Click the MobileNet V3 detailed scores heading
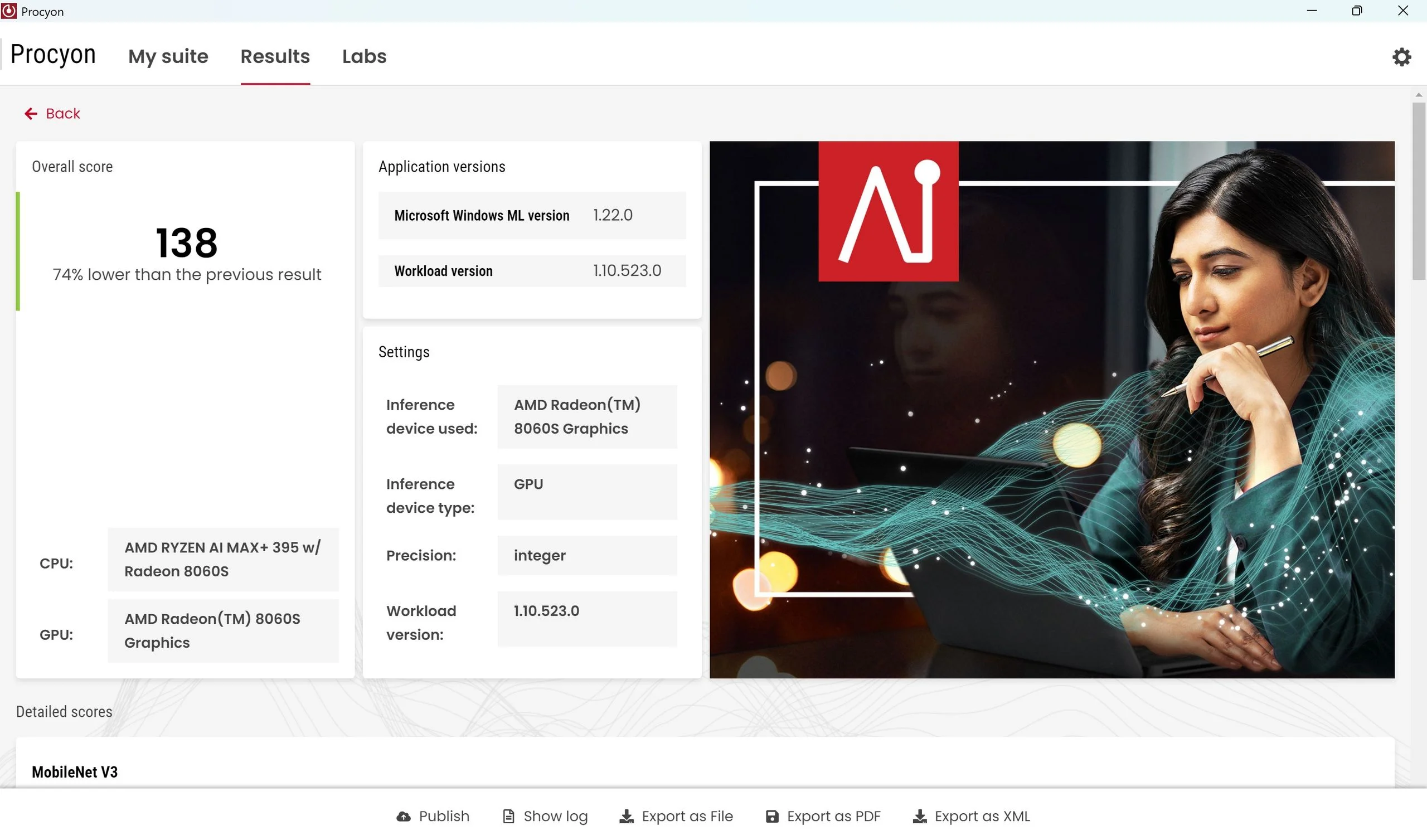 pos(75,771)
